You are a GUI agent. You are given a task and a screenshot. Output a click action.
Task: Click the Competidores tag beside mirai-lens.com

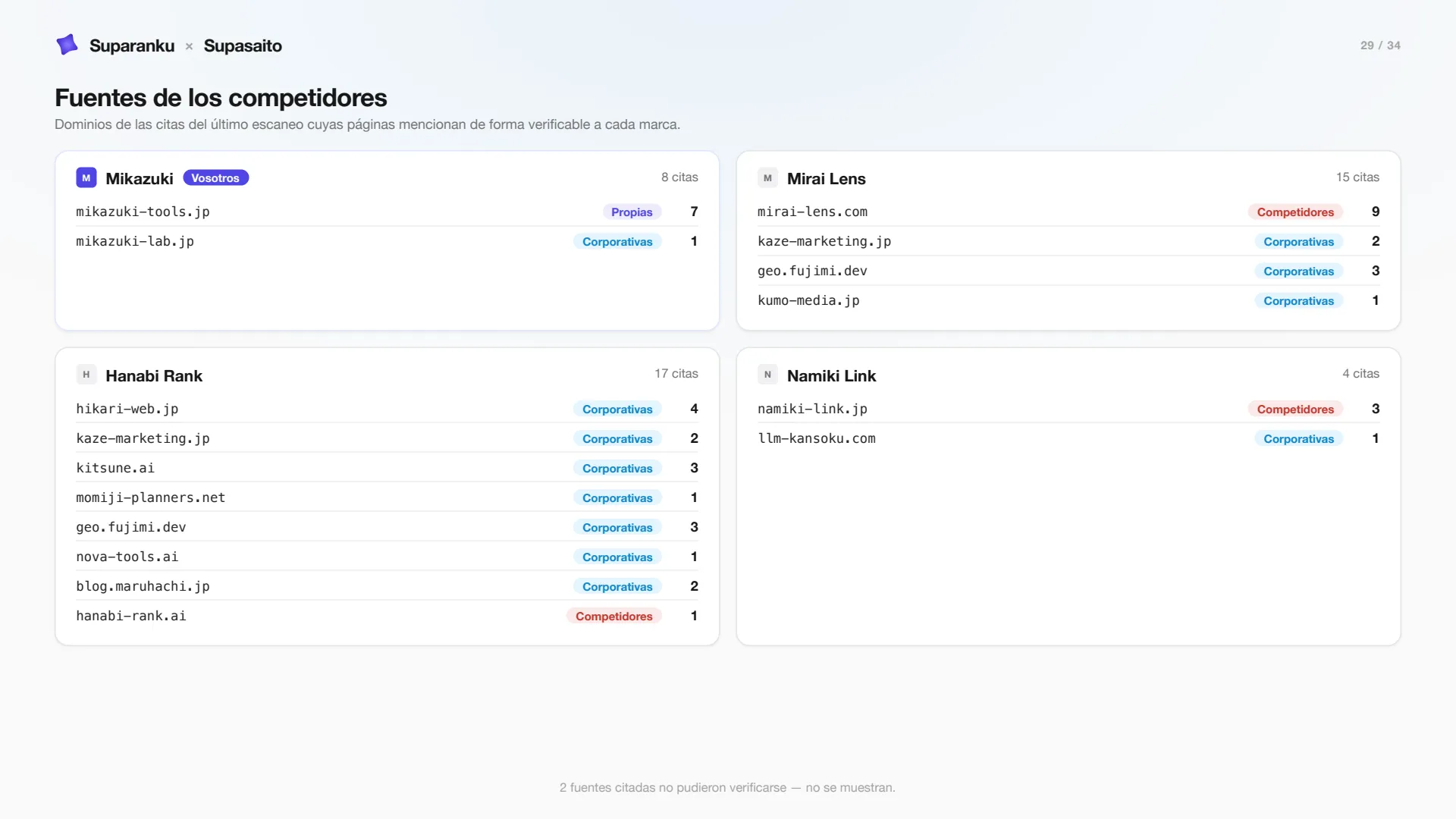point(1295,212)
